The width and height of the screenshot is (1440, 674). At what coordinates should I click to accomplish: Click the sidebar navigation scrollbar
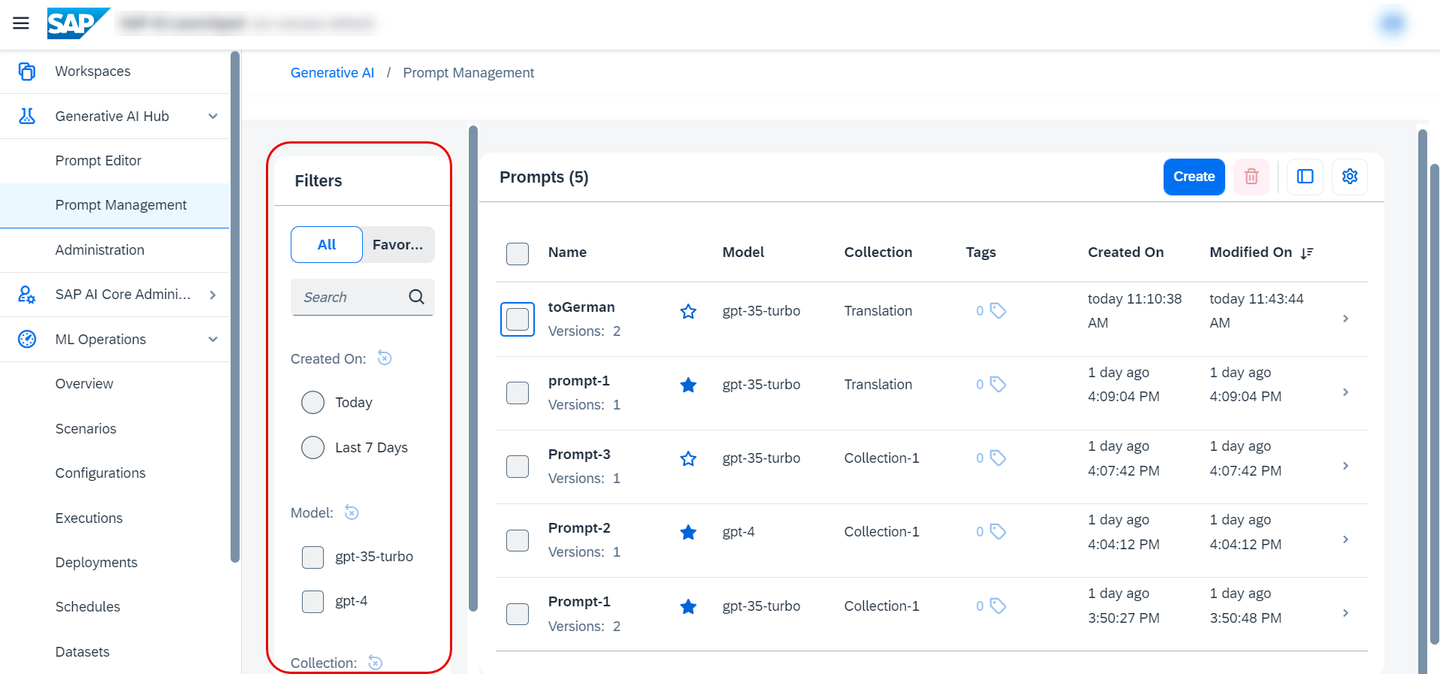point(235,308)
